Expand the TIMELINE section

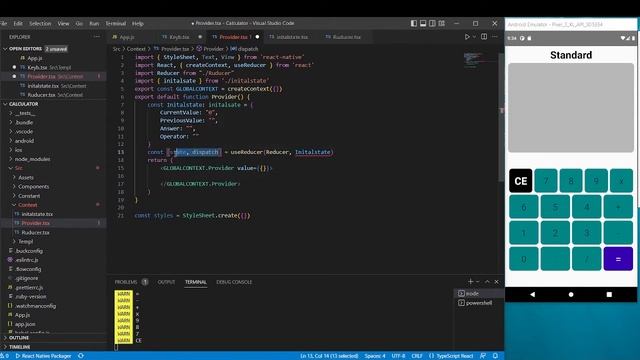point(20,347)
